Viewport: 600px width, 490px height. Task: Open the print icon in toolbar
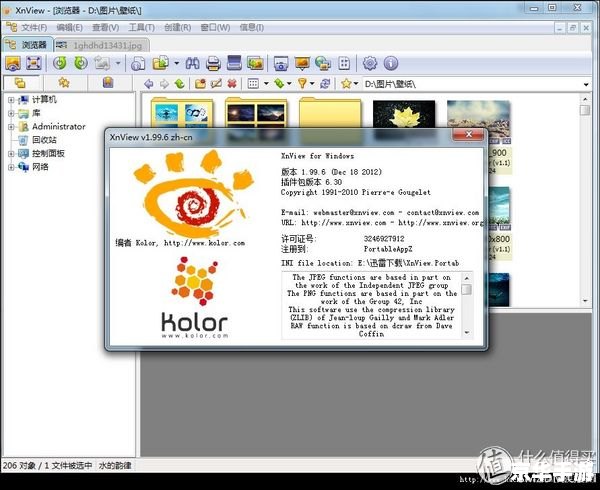tap(213, 63)
